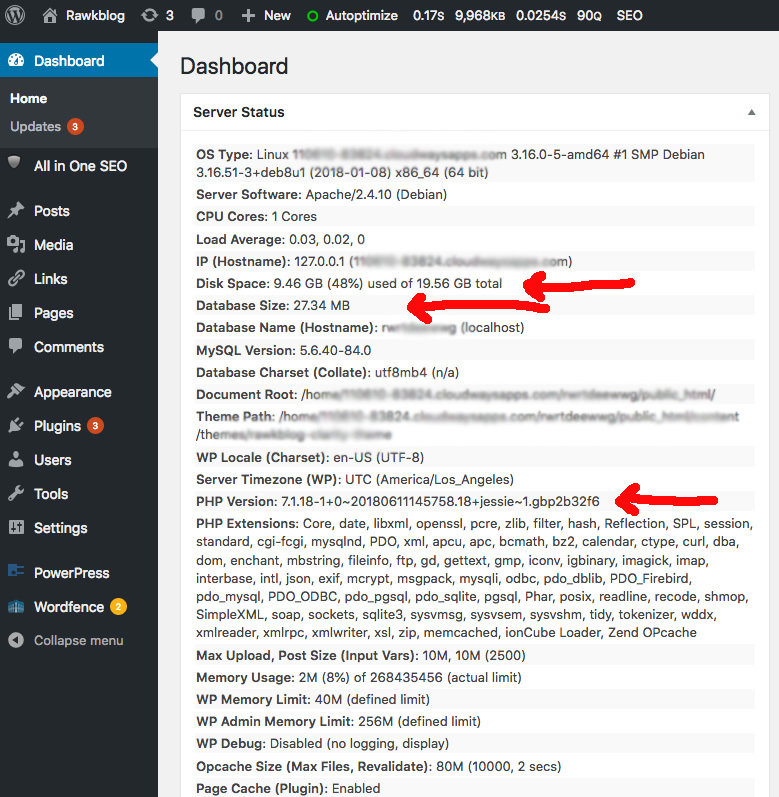Open the WordPress logo menu
779x797 pixels.
pos(15,15)
